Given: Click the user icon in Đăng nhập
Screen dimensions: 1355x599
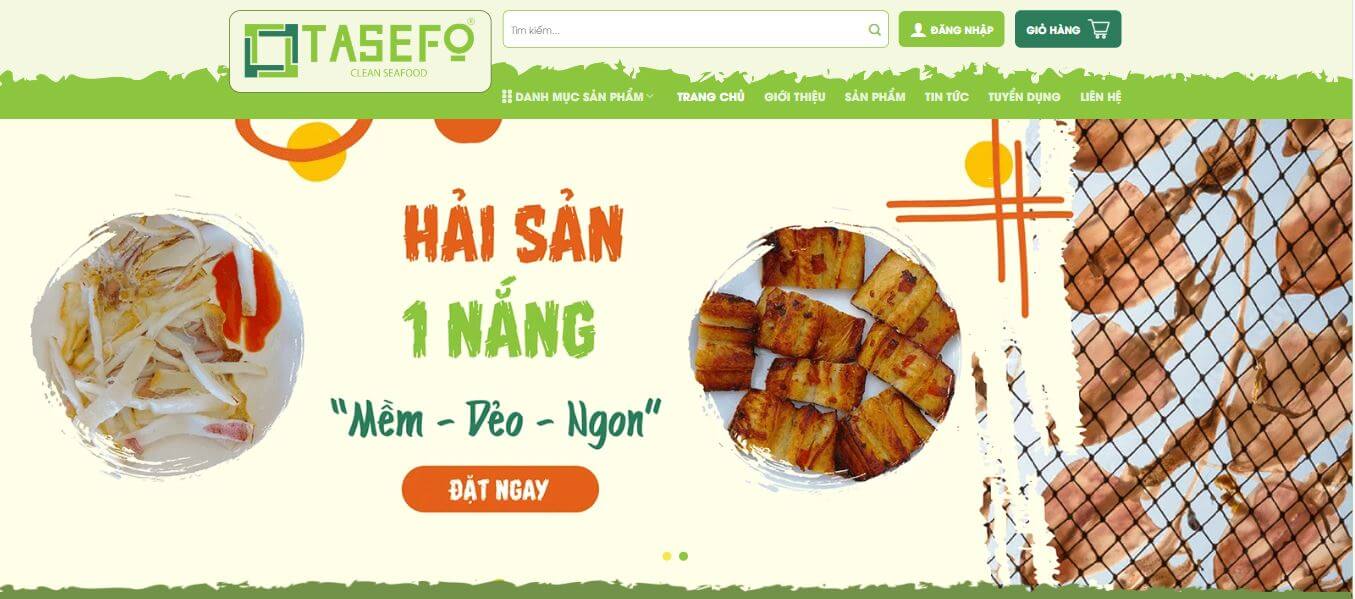Looking at the screenshot, I should pyautogui.click(x=918, y=30).
